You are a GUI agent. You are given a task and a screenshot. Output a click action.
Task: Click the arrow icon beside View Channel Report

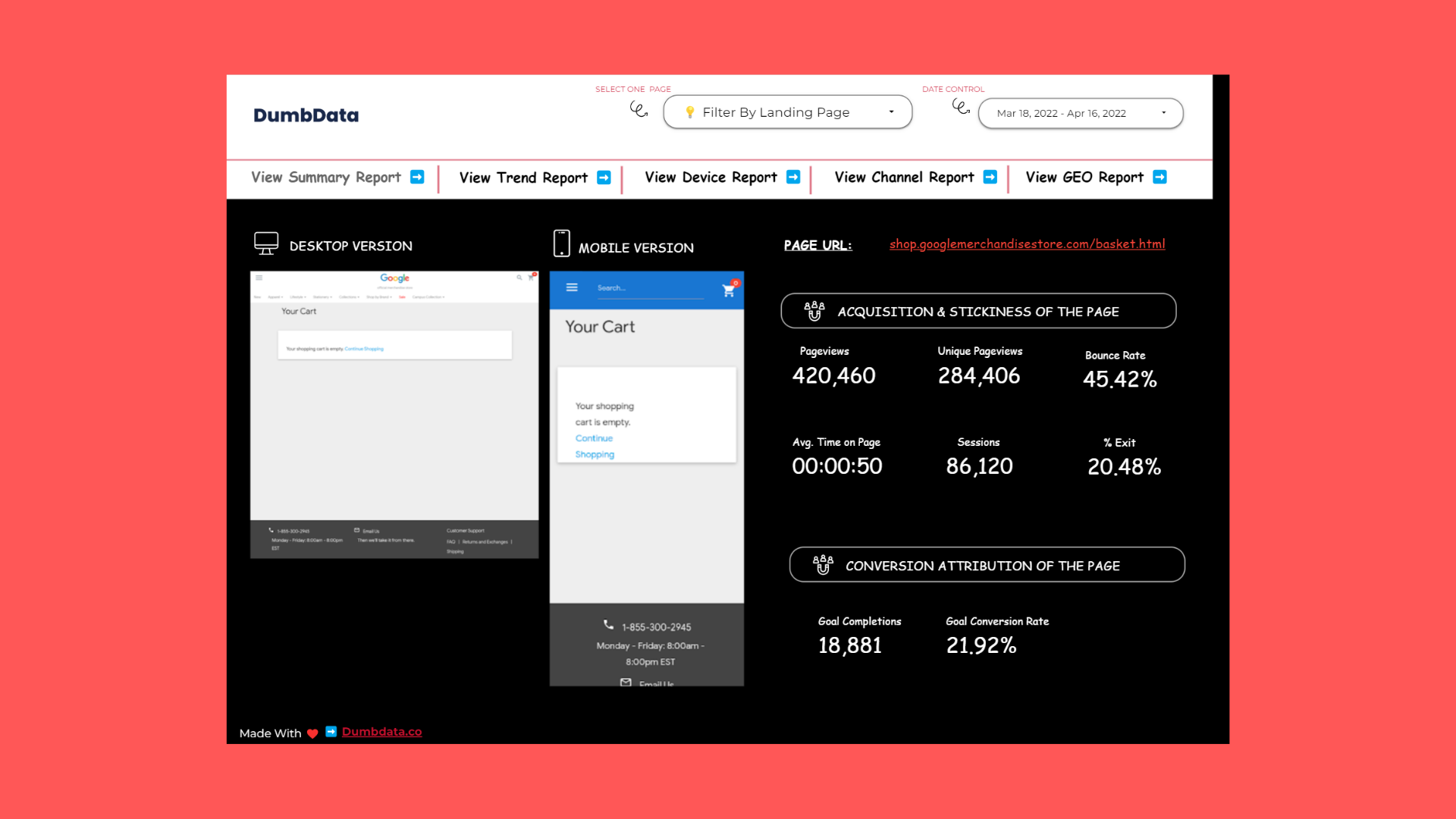tap(990, 177)
